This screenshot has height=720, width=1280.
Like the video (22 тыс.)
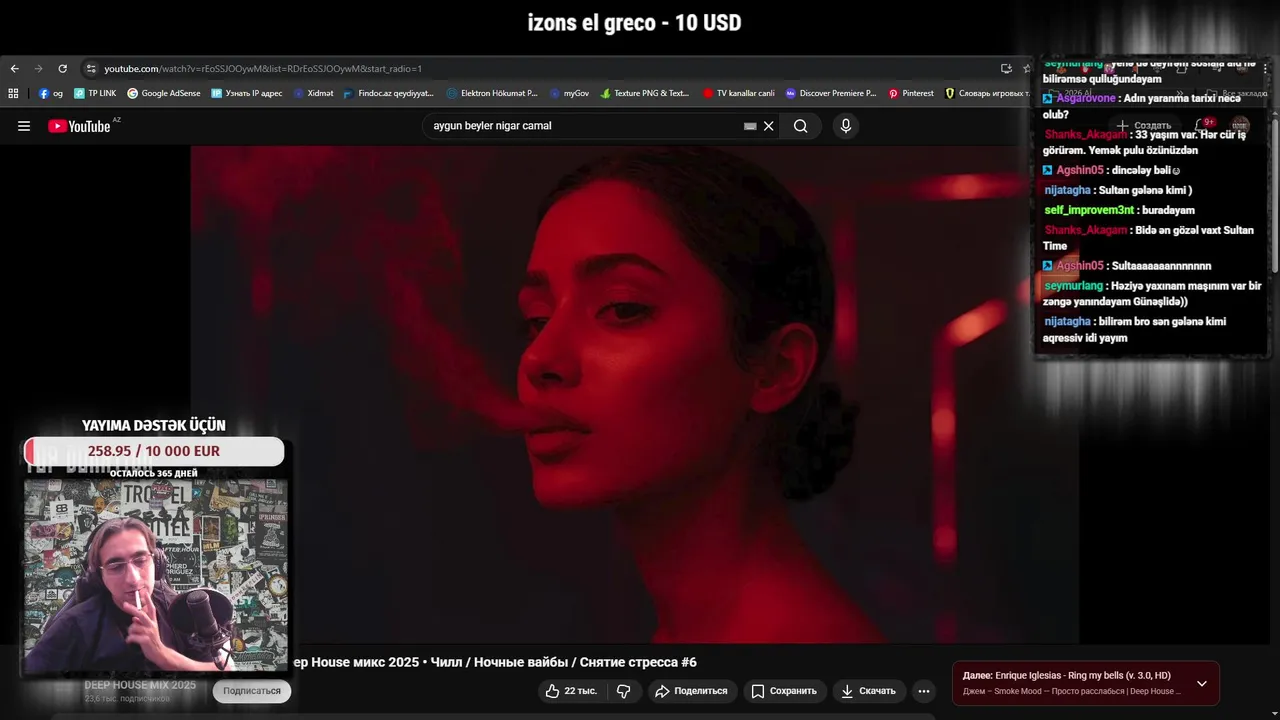pyautogui.click(x=571, y=691)
